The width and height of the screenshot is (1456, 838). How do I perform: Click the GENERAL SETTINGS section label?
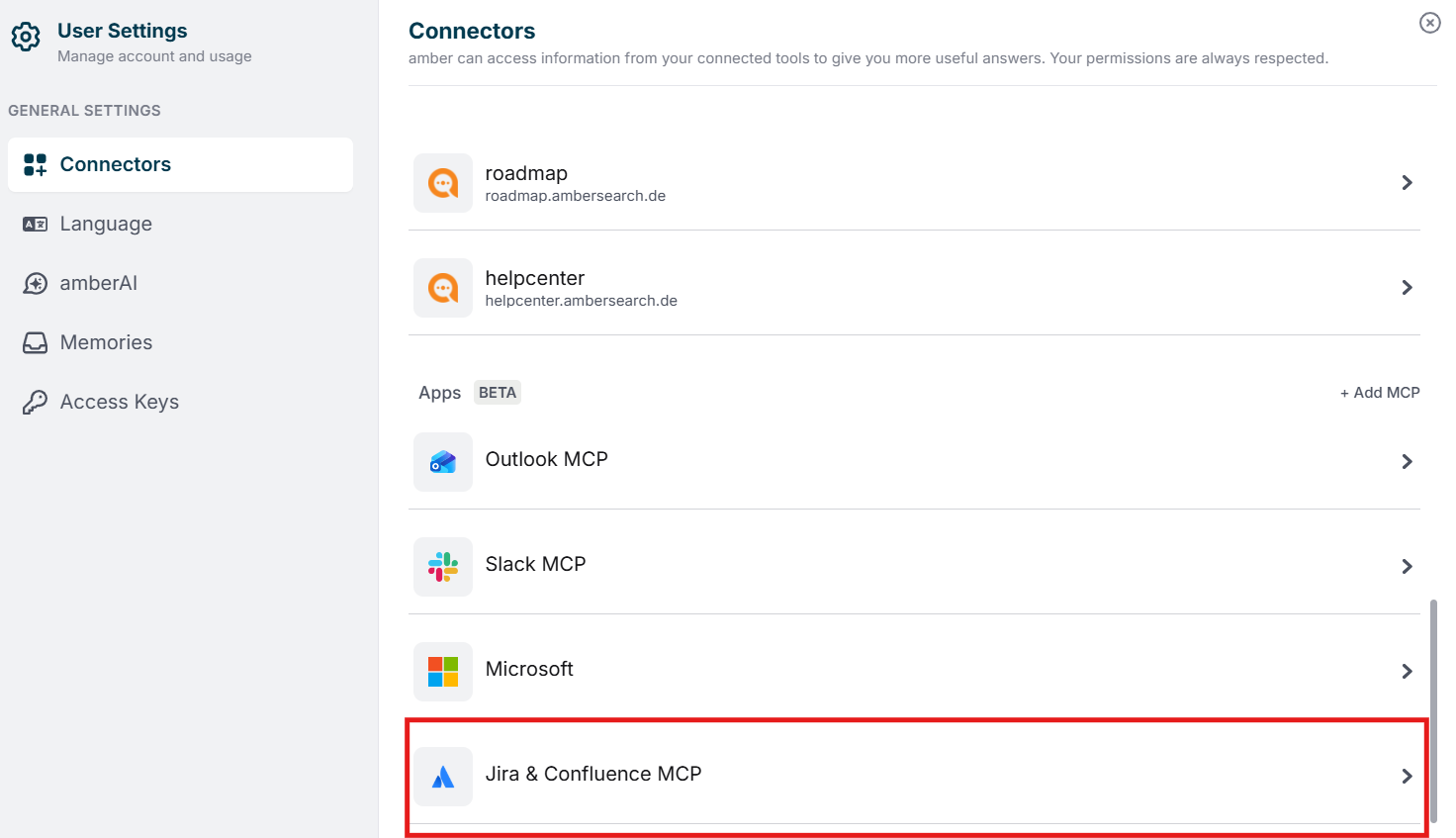point(84,111)
